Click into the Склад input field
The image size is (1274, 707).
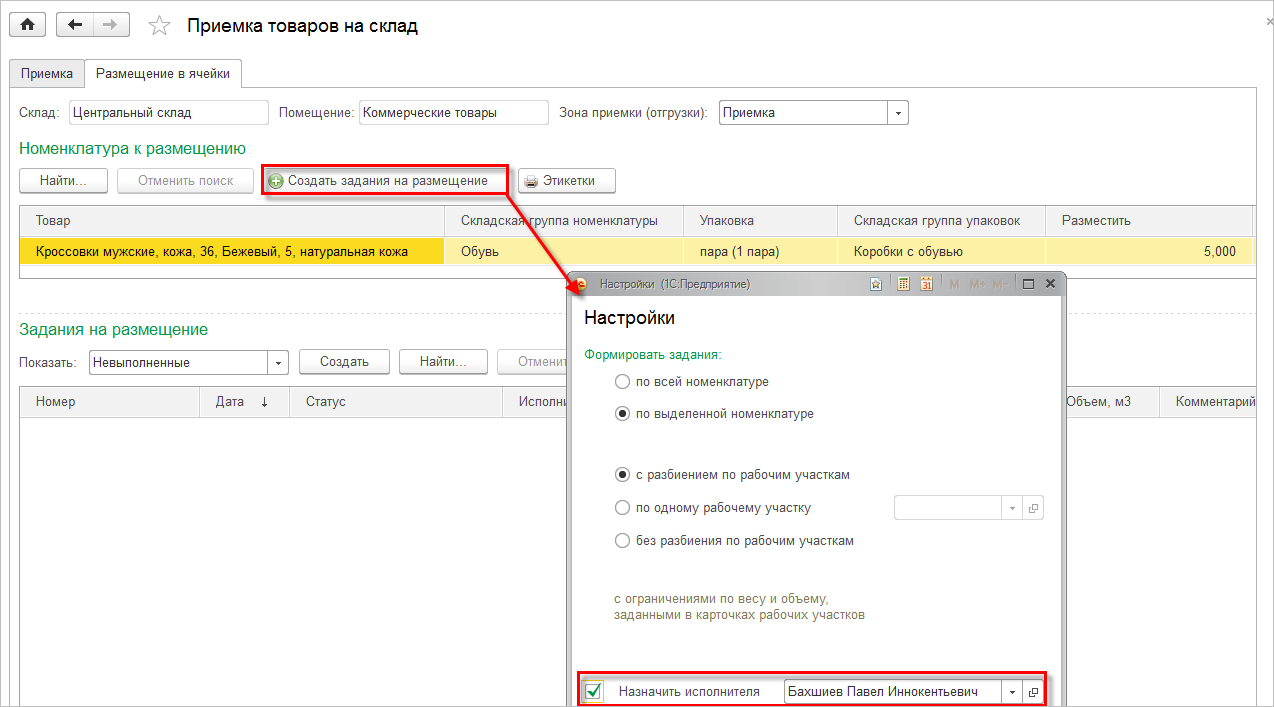(x=169, y=113)
